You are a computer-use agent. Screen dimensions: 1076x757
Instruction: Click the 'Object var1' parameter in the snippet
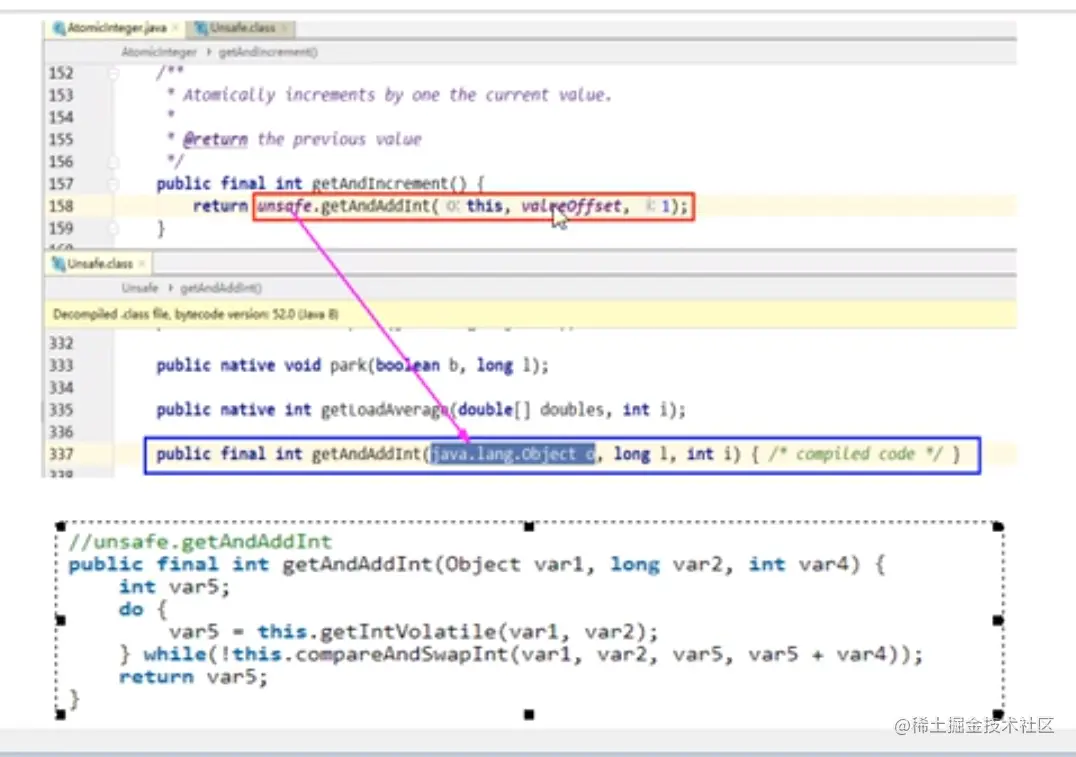tap(514, 564)
